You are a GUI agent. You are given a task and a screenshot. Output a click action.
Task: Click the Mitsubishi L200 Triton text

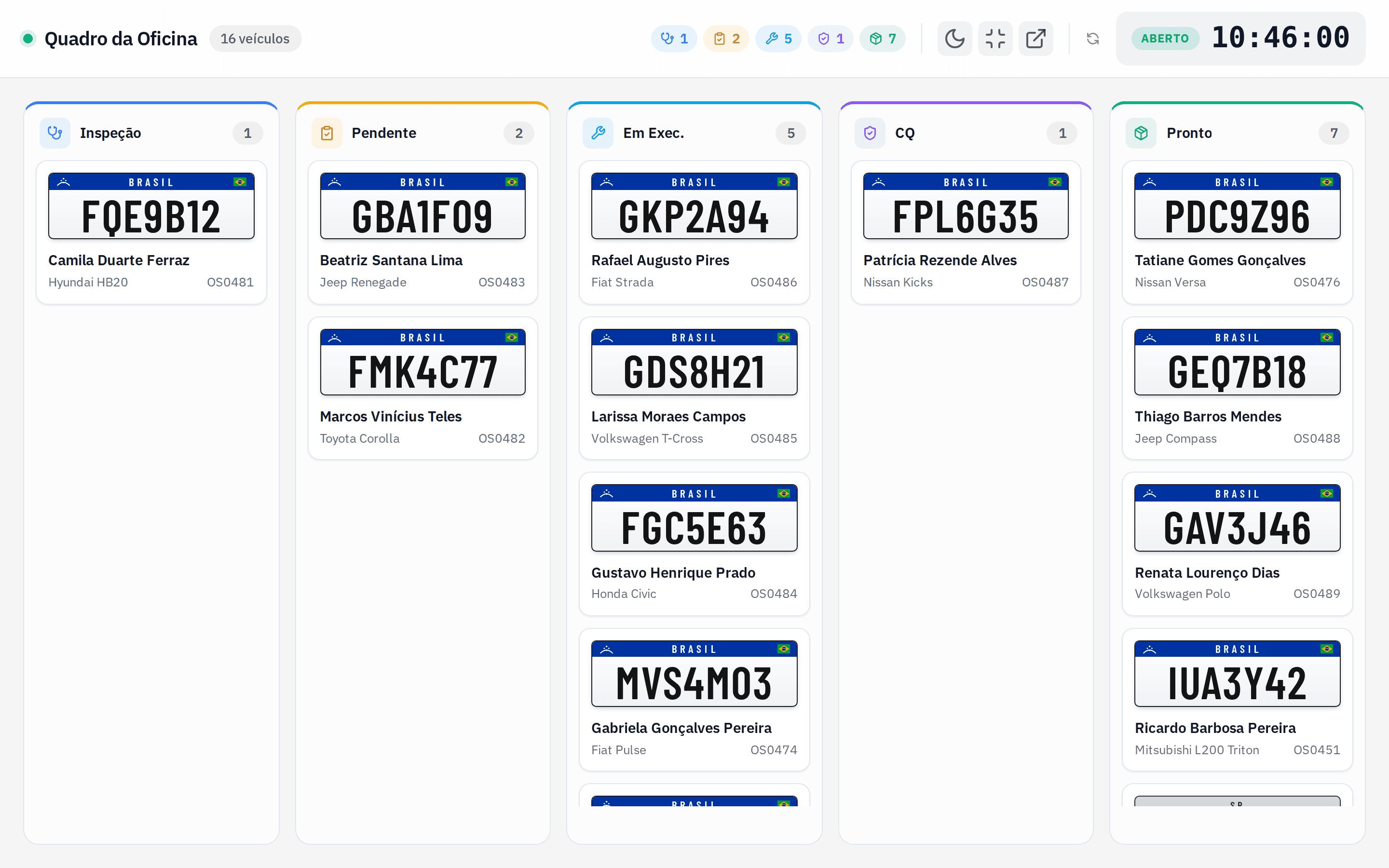(1197, 750)
